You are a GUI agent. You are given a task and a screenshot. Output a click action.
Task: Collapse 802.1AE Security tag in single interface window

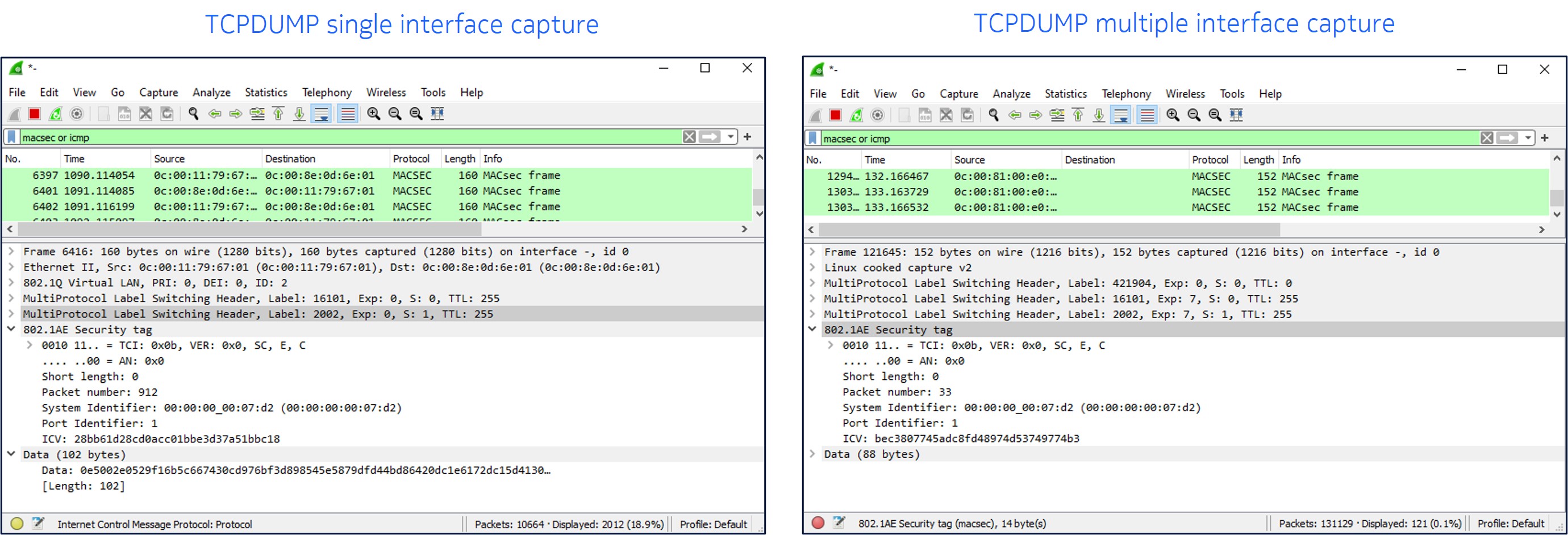pos(11,329)
